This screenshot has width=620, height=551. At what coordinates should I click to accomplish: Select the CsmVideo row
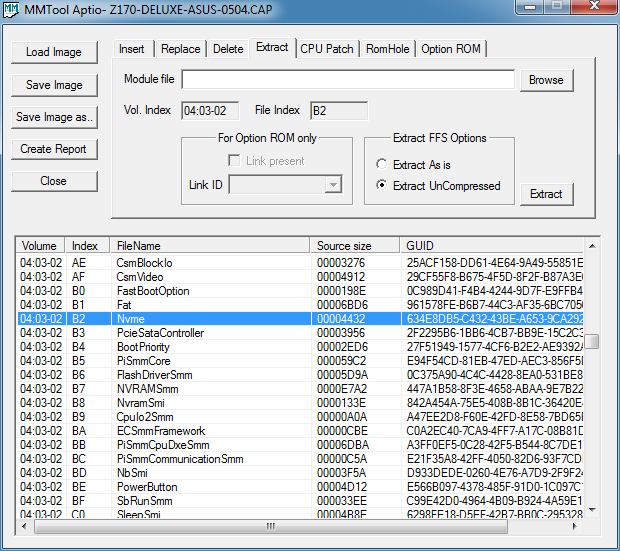[301, 277]
